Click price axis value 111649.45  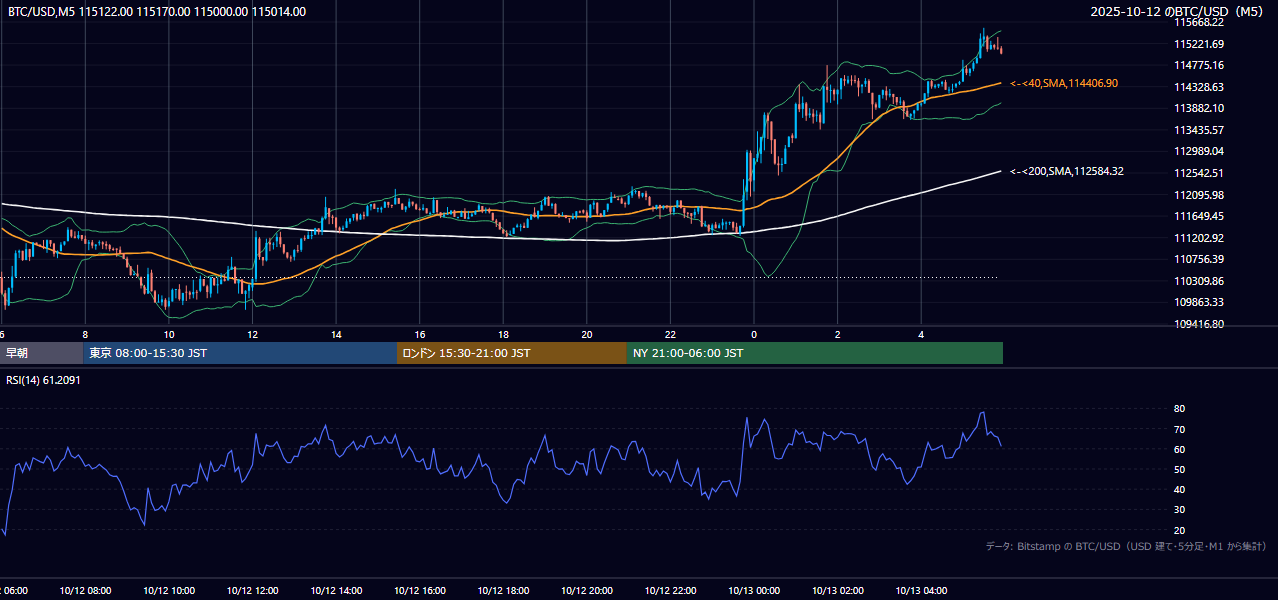[x=1200, y=216]
